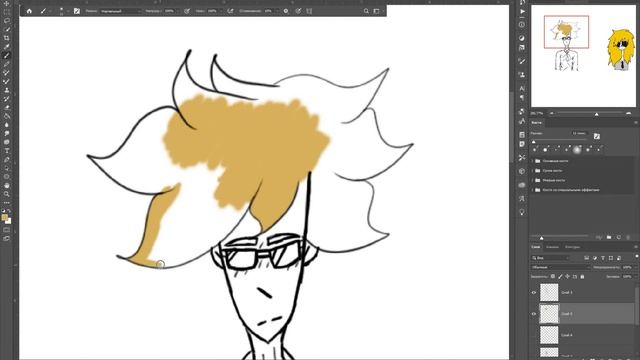Select the Lasso tool
640x360 pixels.
(7, 20)
